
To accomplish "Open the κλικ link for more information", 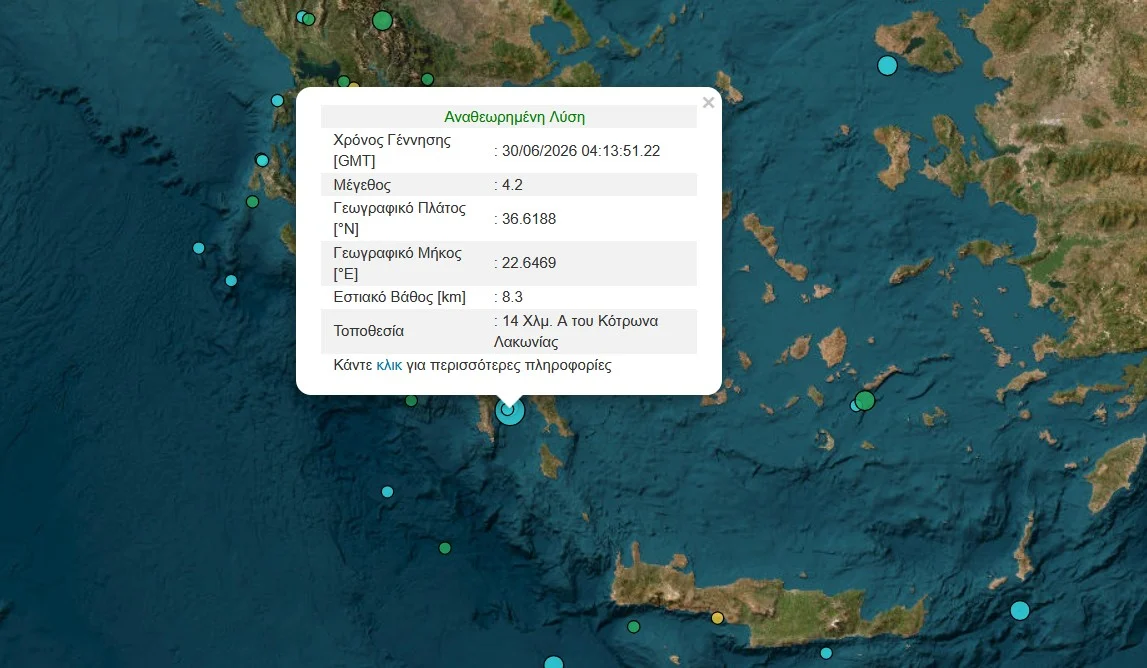I will coord(389,365).
